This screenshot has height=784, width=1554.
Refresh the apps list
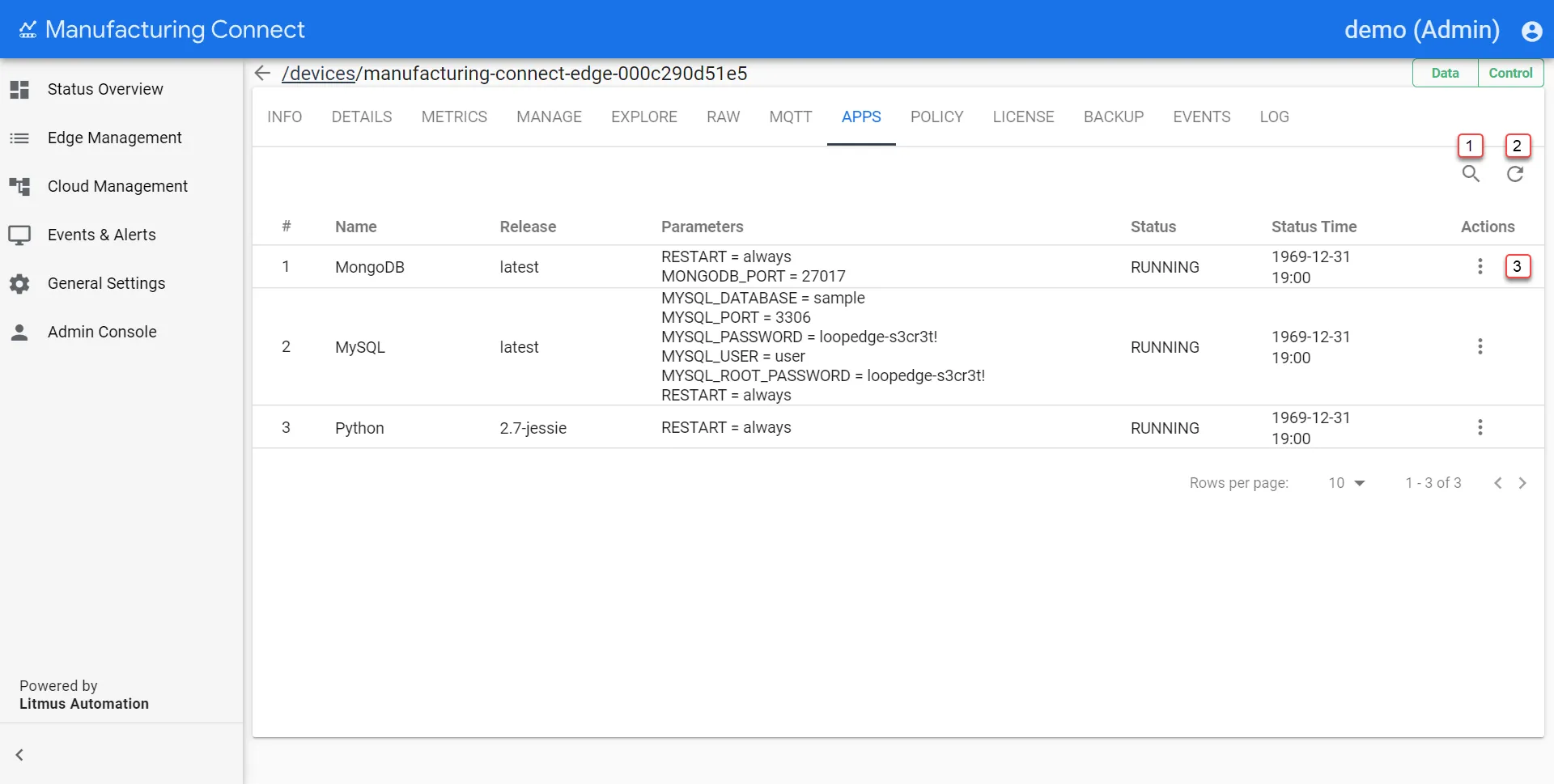tap(1515, 174)
